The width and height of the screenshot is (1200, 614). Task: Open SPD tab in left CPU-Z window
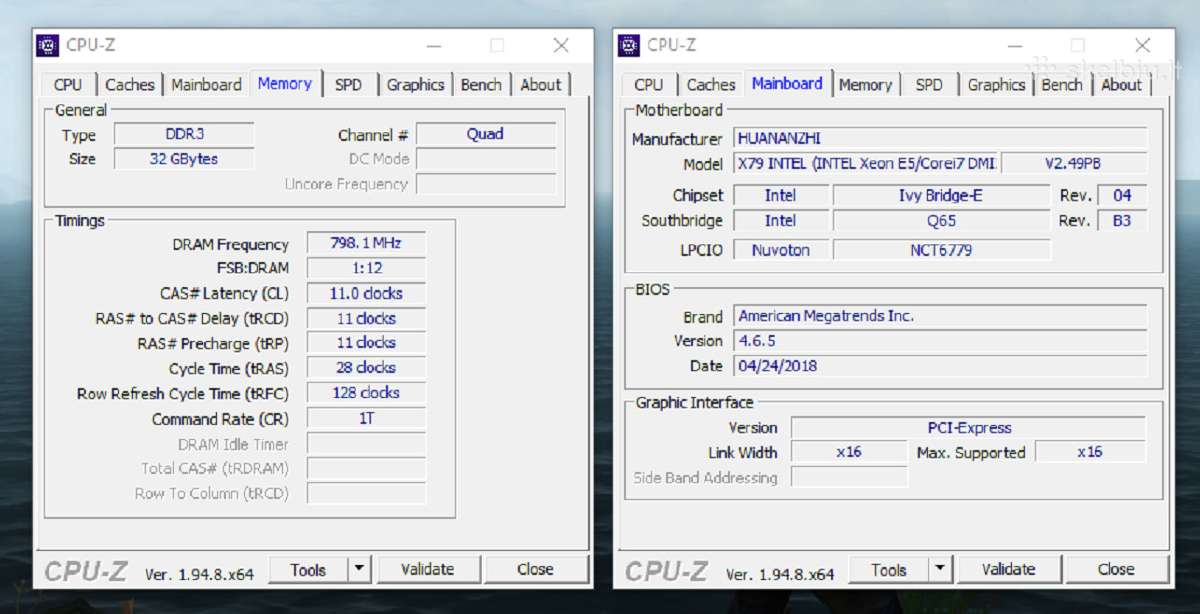348,85
